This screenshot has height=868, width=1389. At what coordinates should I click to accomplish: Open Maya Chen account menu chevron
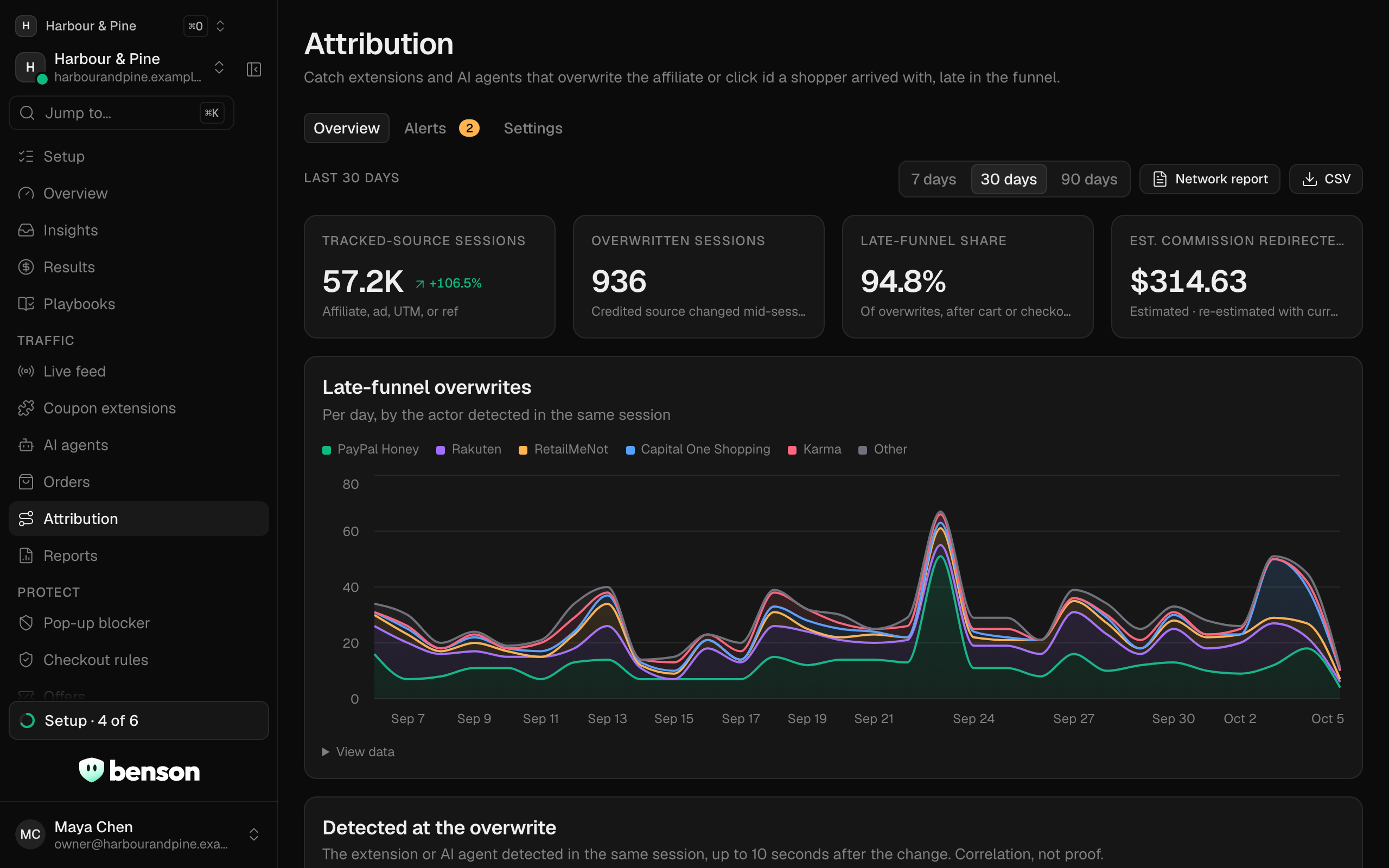pyautogui.click(x=254, y=834)
